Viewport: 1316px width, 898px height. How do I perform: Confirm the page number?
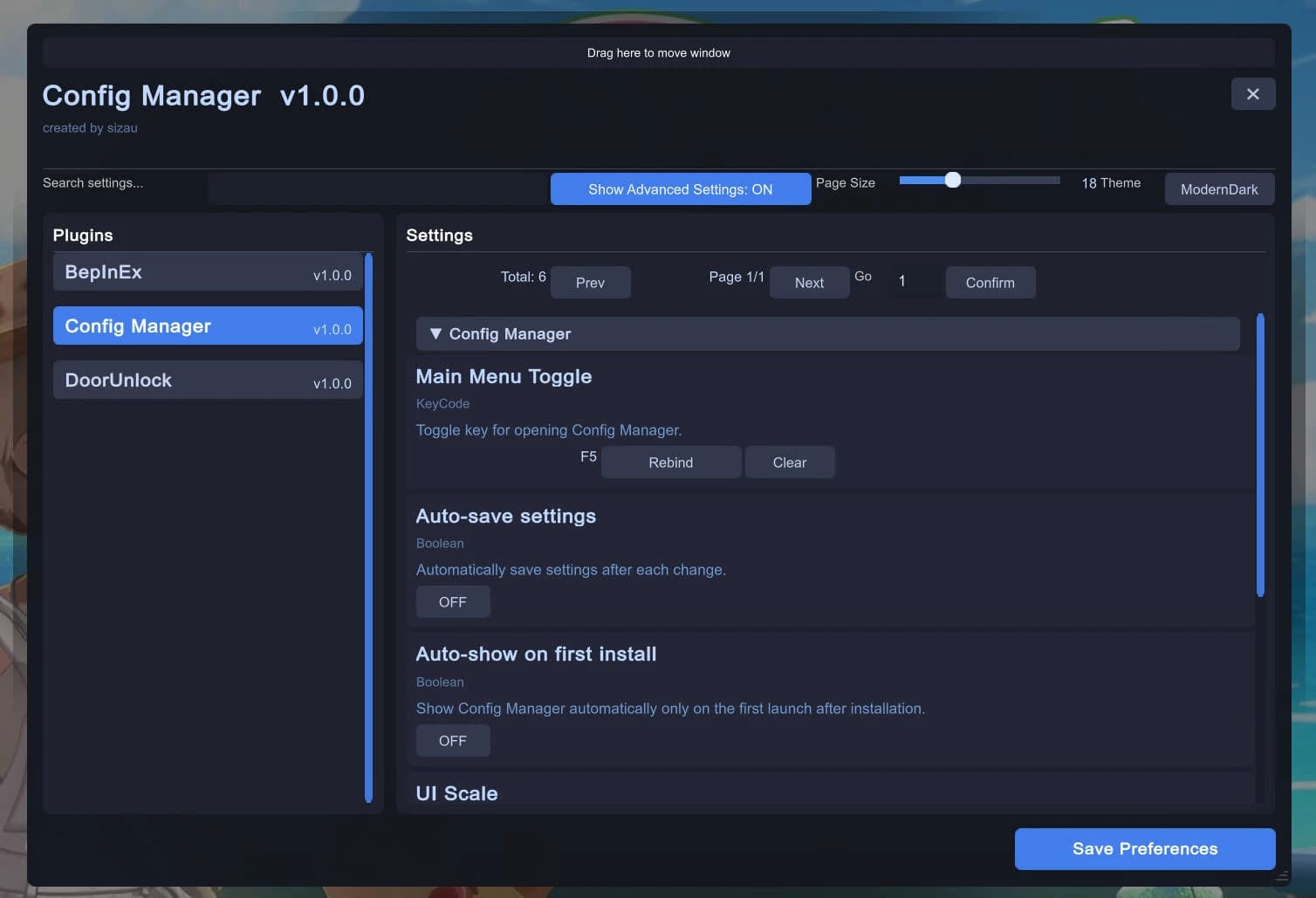click(x=990, y=283)
